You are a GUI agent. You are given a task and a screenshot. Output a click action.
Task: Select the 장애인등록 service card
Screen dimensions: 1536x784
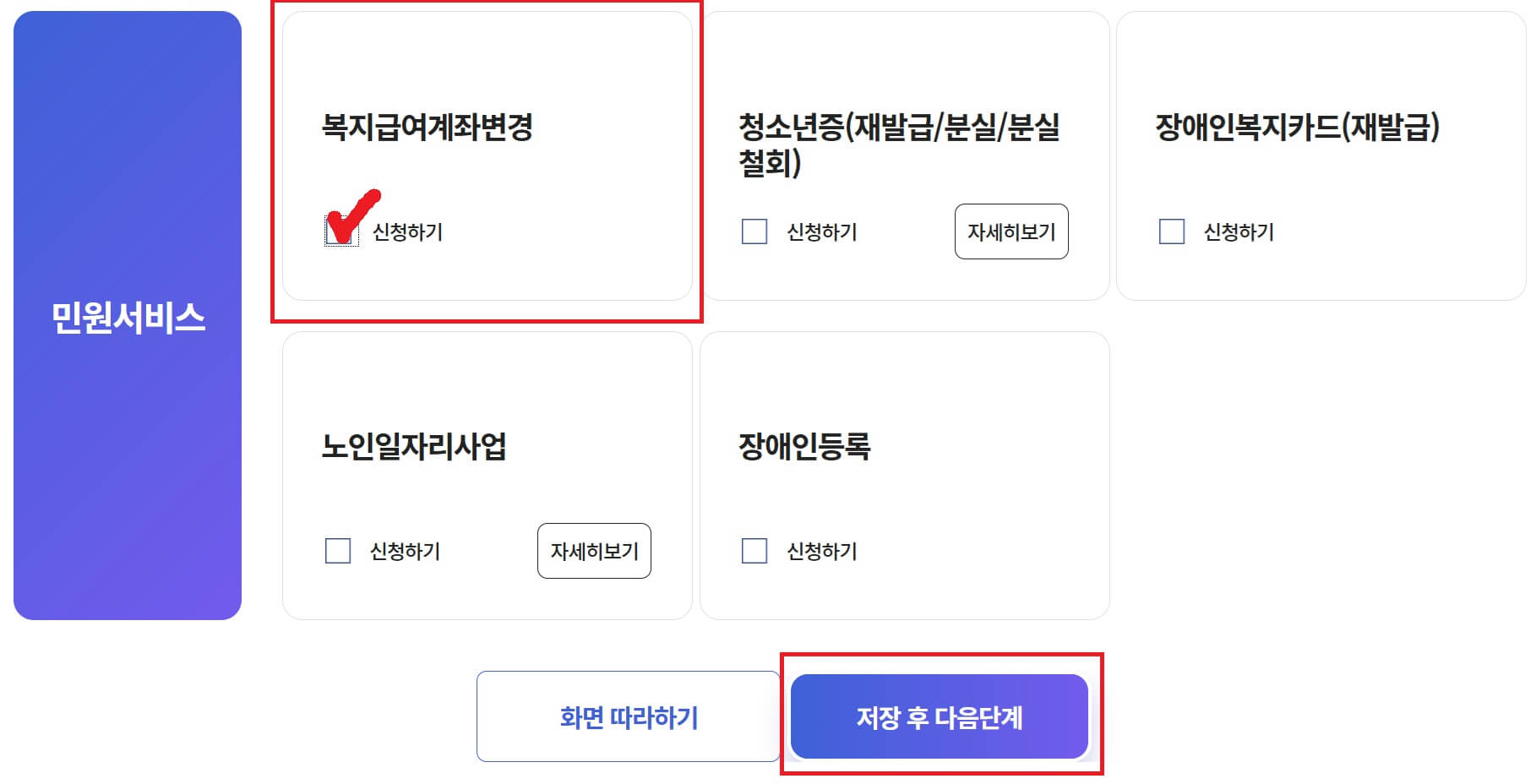coord(904,477)
